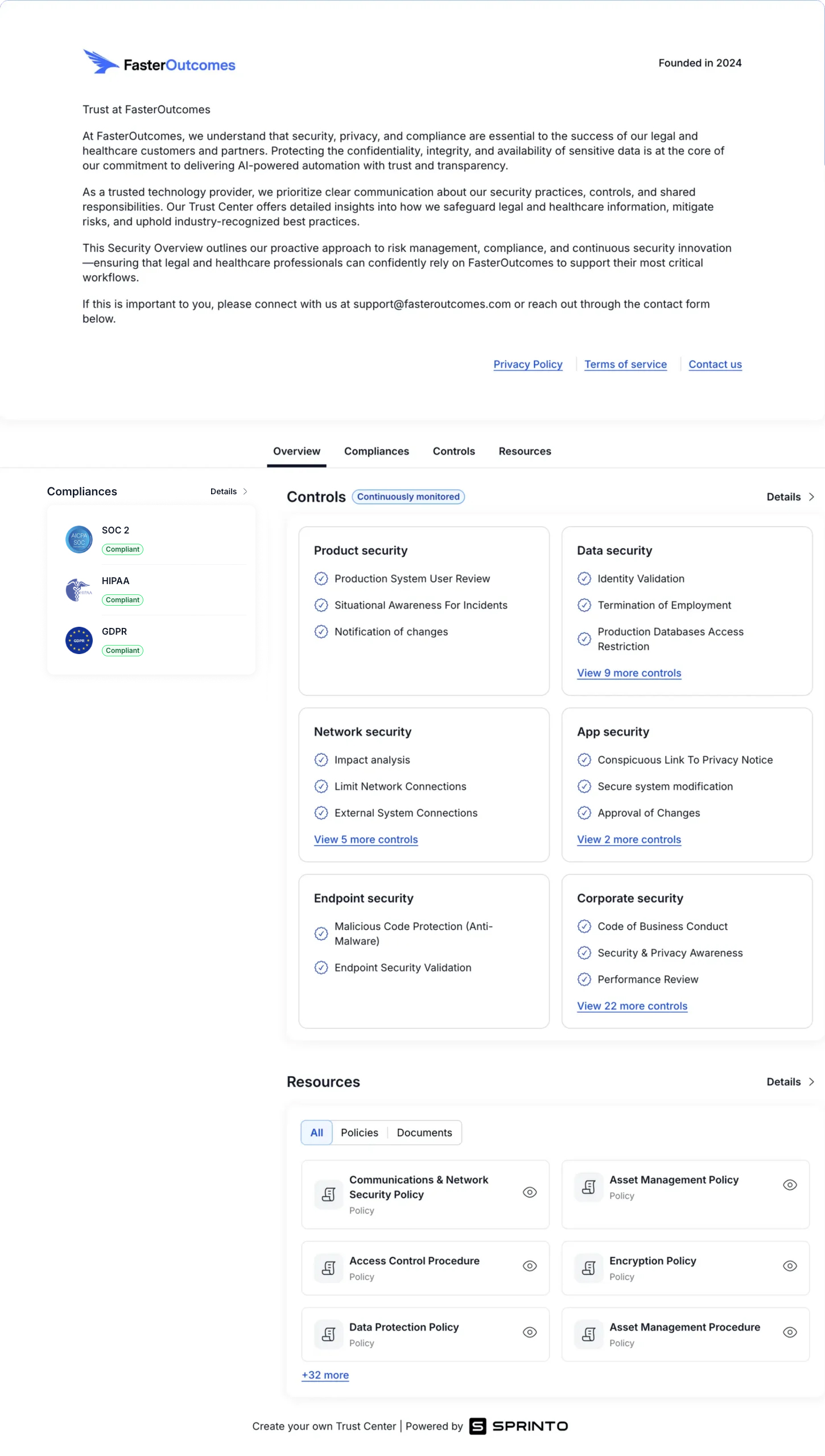Click the GDPR stars badge icon
Screen dimensions: 825x1456
79,640
